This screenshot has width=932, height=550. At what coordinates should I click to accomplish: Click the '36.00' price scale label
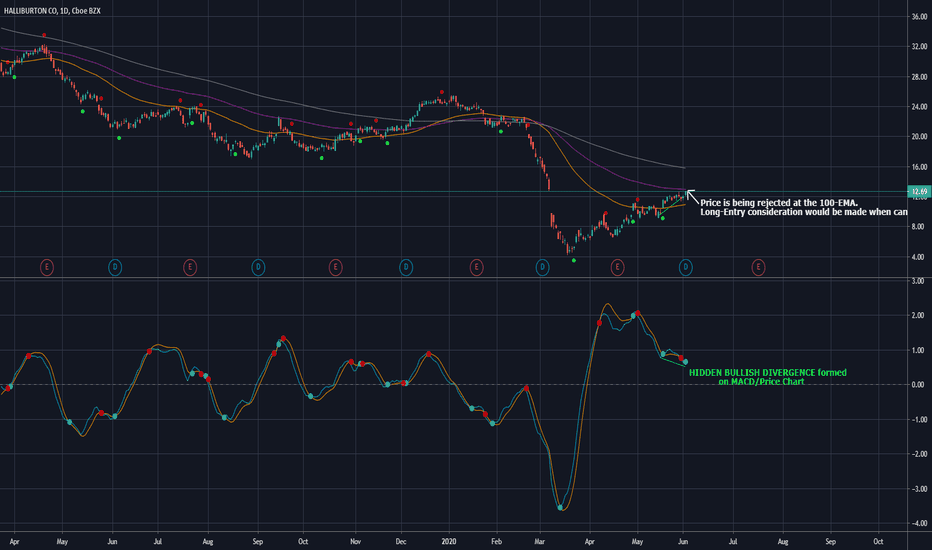tap(919, 17)
